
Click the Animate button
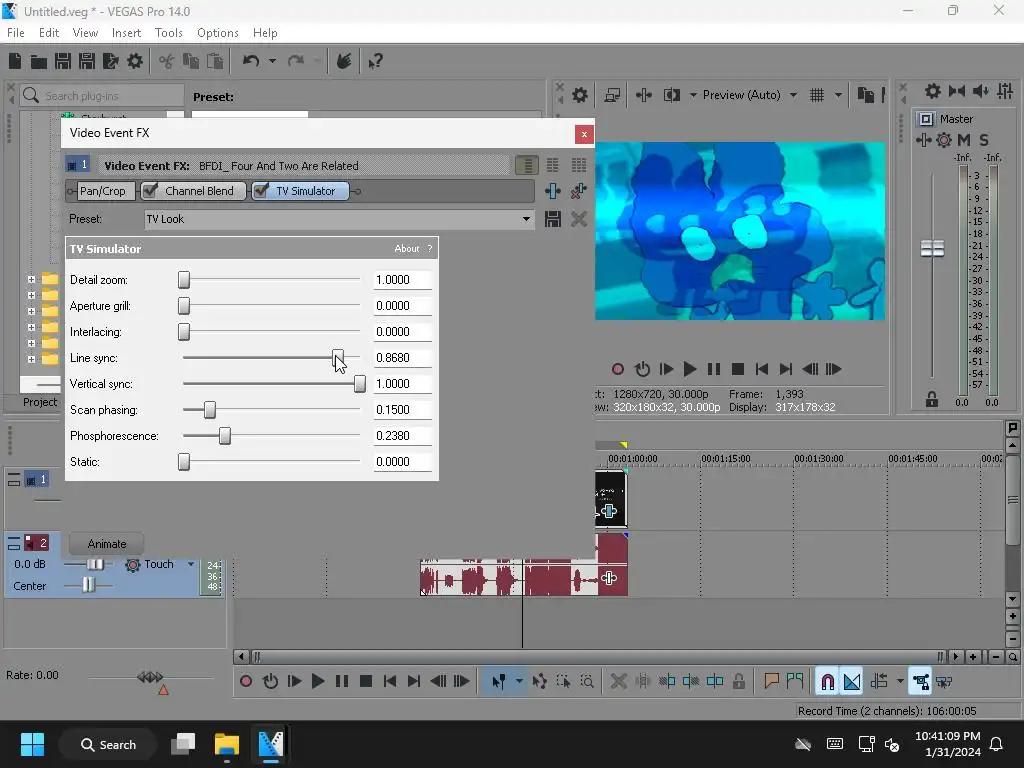[106, 544]
